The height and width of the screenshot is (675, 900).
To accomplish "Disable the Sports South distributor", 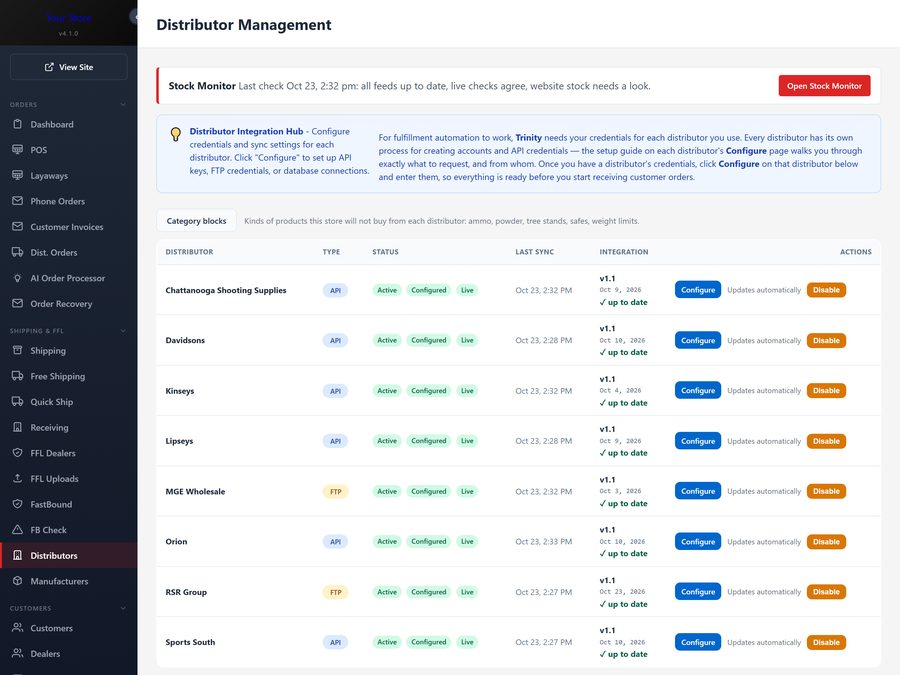I will [x=826, y=642].
